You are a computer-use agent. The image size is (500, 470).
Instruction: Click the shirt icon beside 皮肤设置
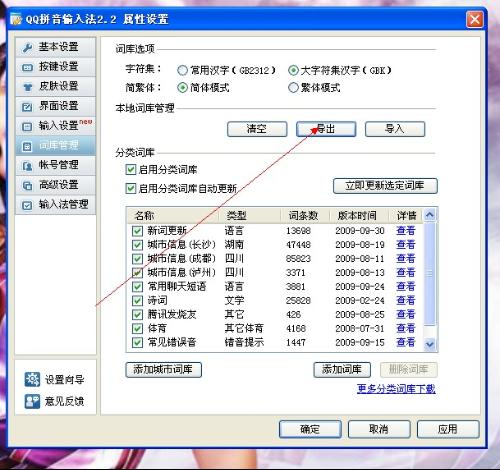pos(27,87)
